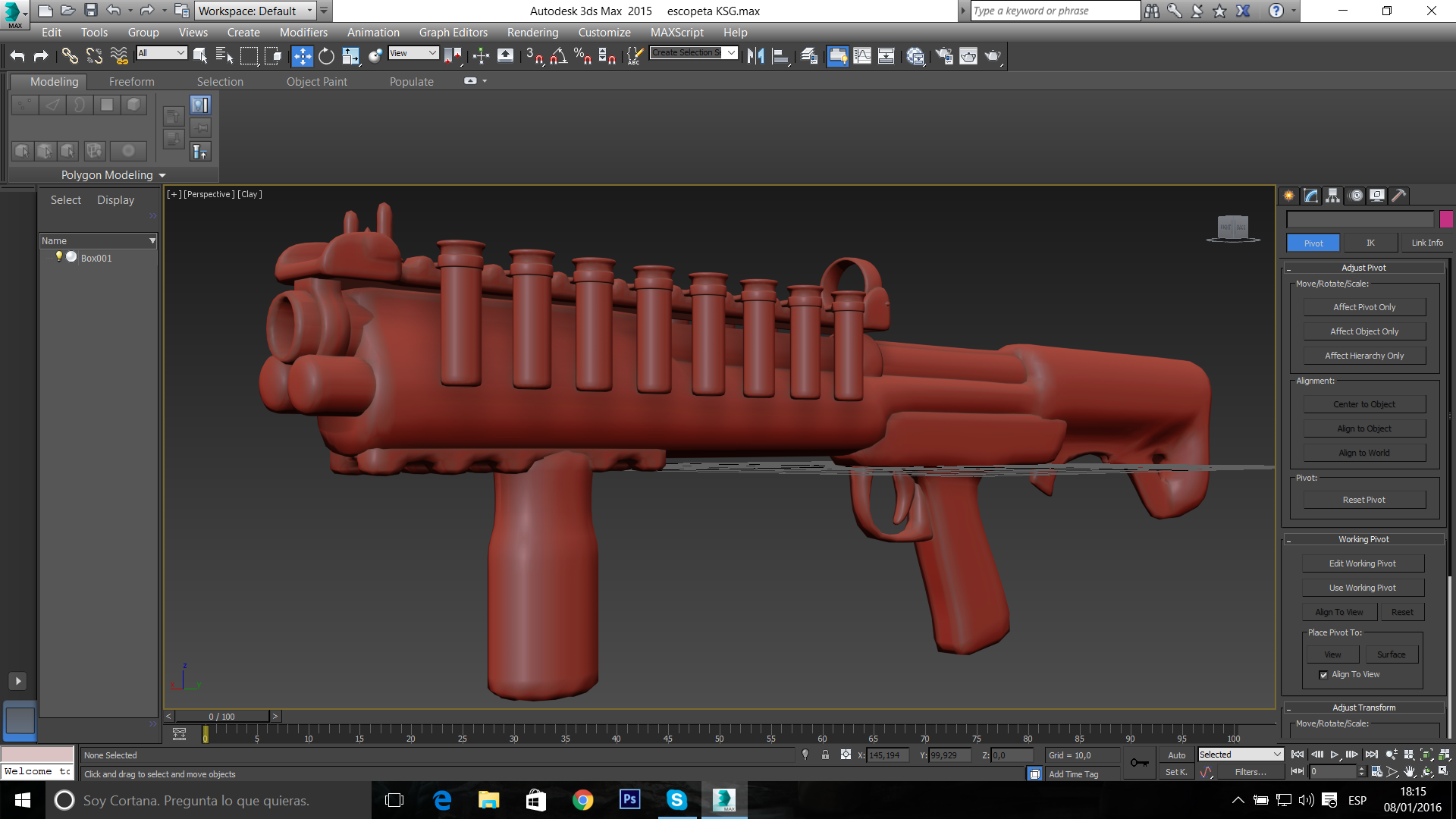Screen dimensions: 1456x819
Task: Click the pink object color swatch
Action: click(x=1446, y=219)
